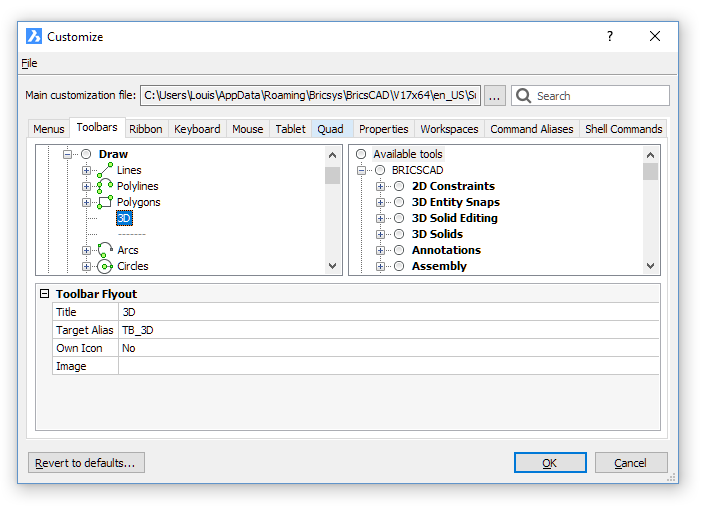Switch to the Workspaces tab
705x509 pixels.
(x=449, y=129)
